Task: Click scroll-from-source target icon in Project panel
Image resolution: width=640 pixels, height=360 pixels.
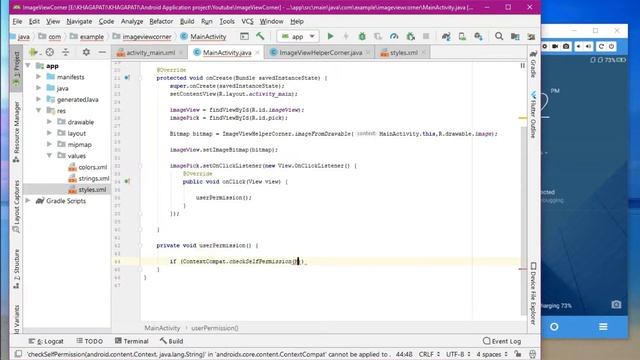Action: coord(50,52)
